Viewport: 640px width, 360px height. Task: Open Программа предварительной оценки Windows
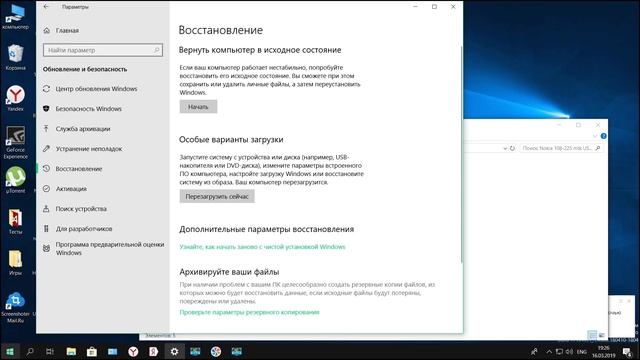(104, 249)
